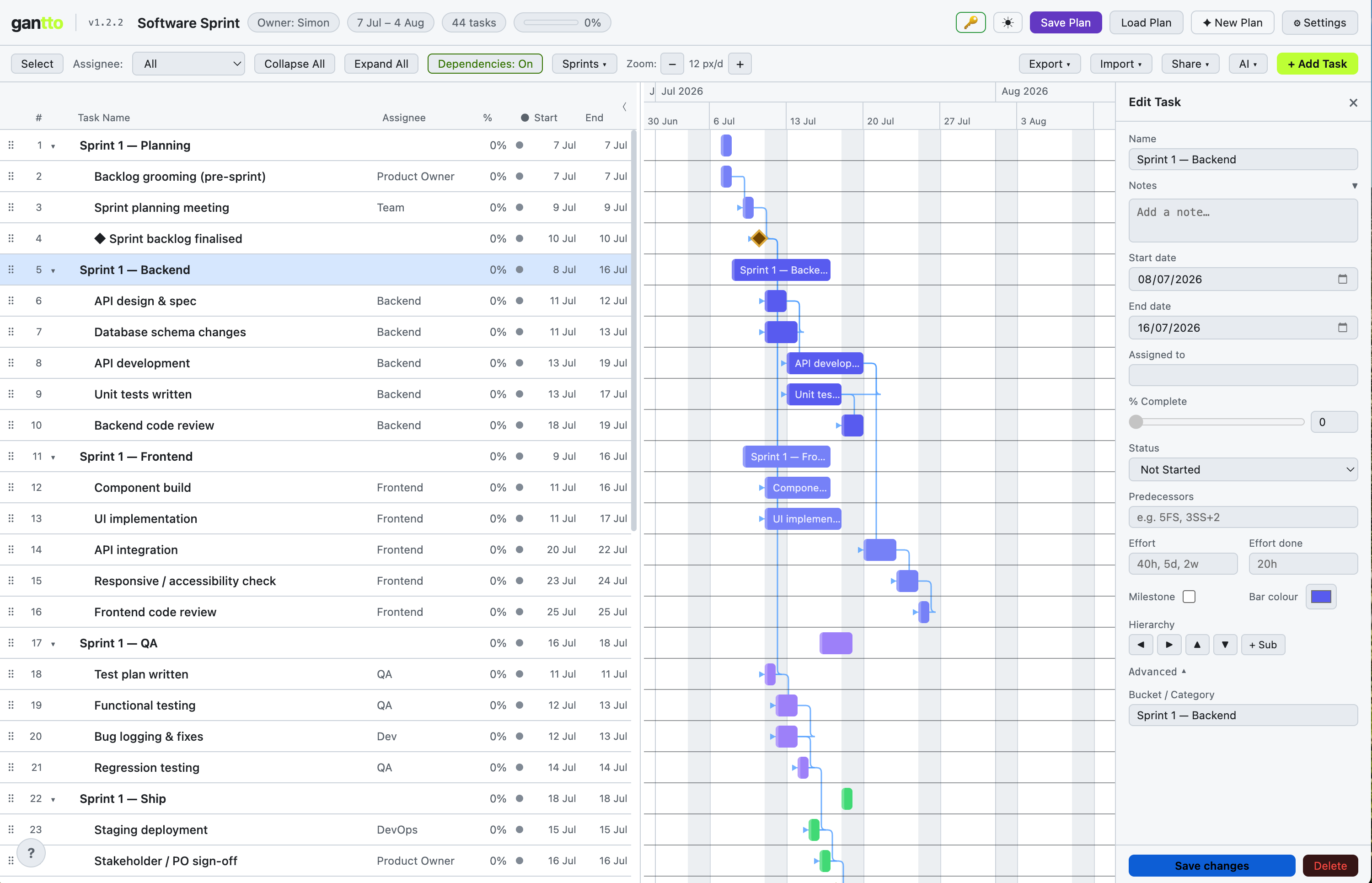Open the Share menu
Viewport: 1372px width, 883px height.
[1190, 64]
